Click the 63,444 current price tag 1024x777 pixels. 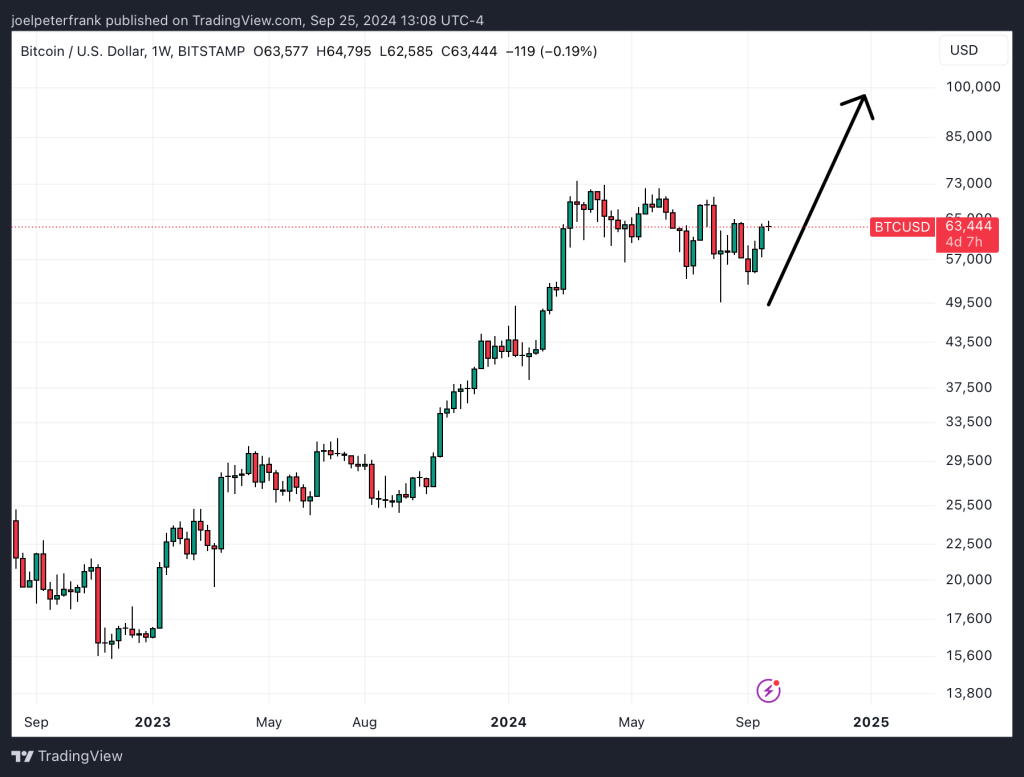tap(966, 227)
